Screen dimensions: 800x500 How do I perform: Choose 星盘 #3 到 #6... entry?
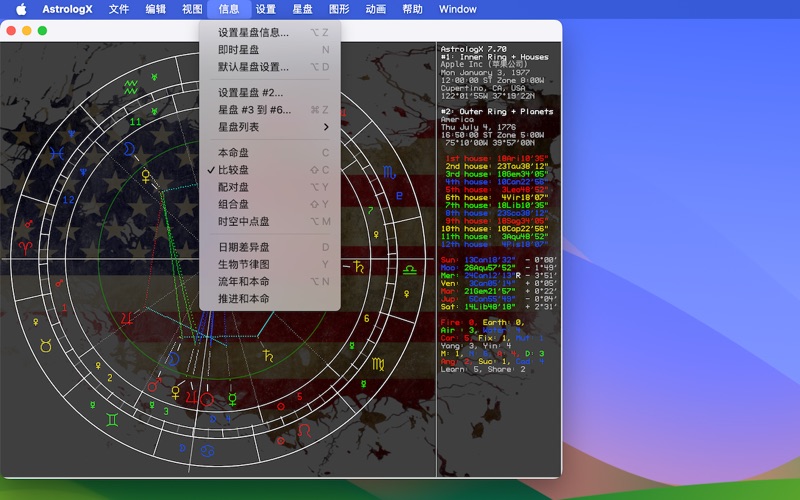coord(270,110)
